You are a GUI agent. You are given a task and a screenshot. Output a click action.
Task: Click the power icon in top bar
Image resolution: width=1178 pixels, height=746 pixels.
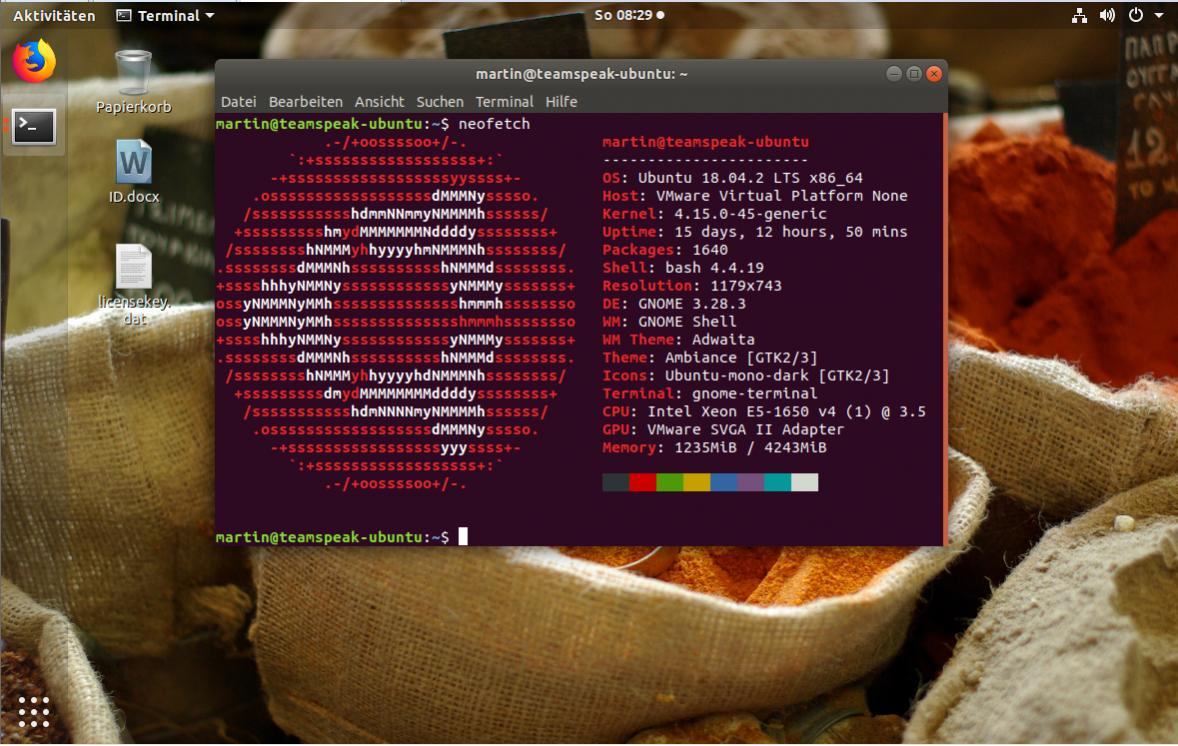[1136, 15]
